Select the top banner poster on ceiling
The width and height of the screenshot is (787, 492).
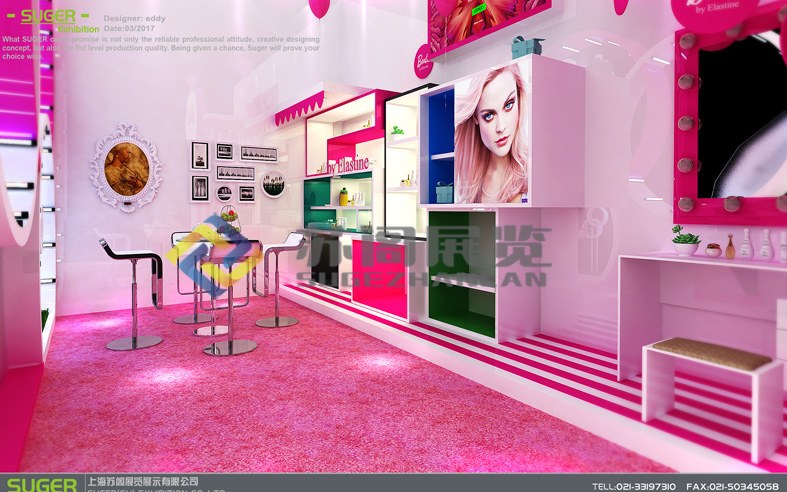[x=488, y=22]
